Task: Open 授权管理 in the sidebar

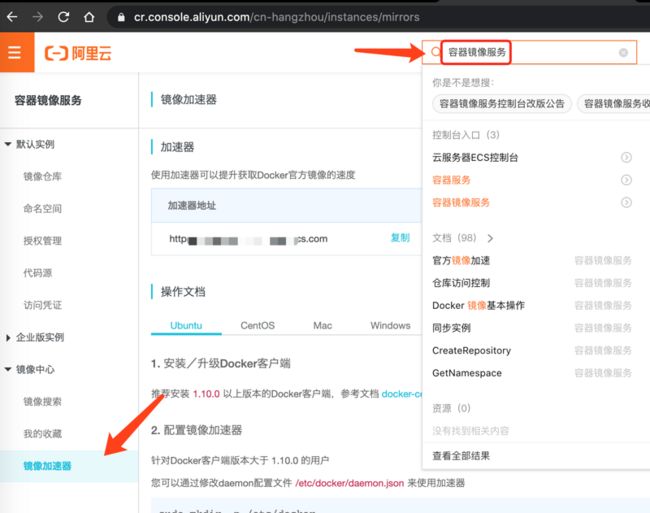Action: 42,241
